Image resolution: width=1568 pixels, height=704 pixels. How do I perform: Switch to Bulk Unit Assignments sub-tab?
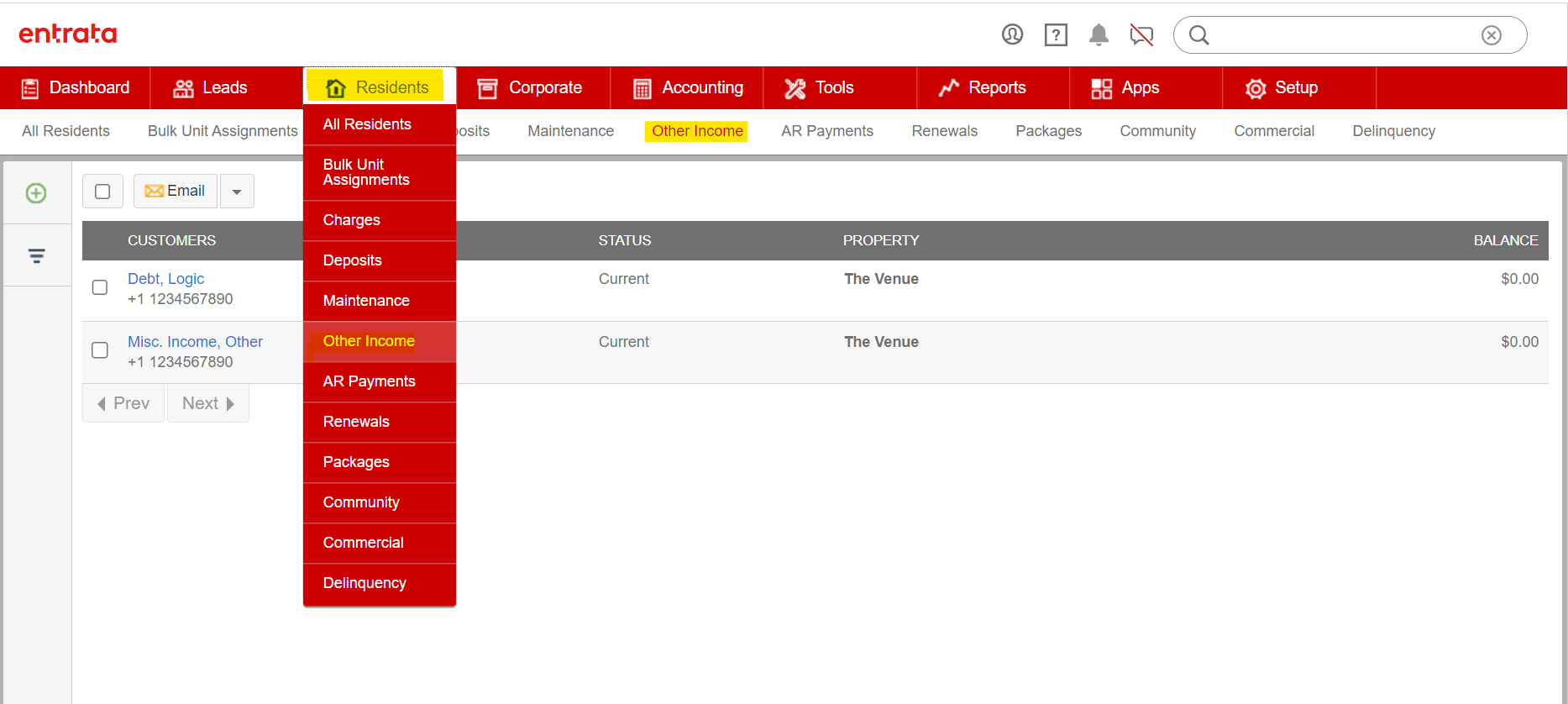223,131
